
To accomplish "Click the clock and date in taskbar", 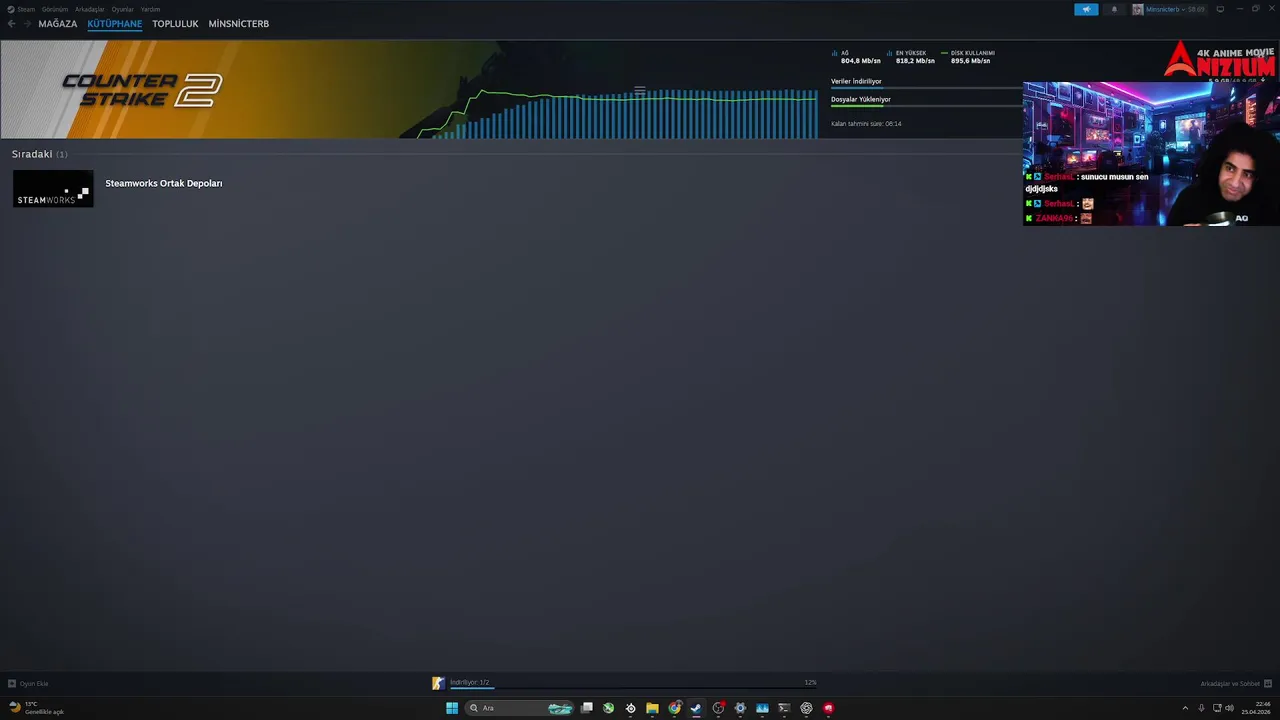I will click(x=1256, y=708).
